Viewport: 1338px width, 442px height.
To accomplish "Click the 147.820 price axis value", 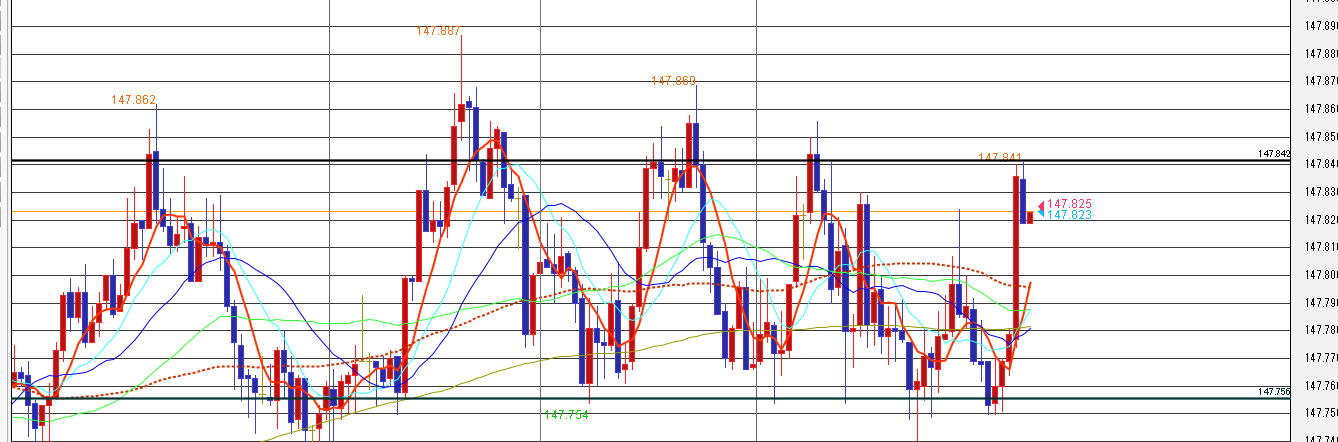I will (1320, 220).
